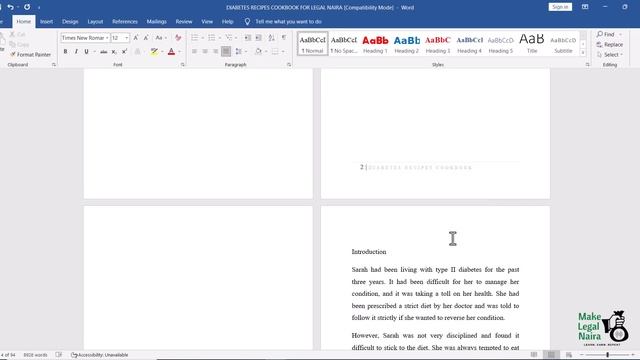Click the spelling proofing icon in status bar
This screenshot has height=360, width=640.
(x=59, y=355)
